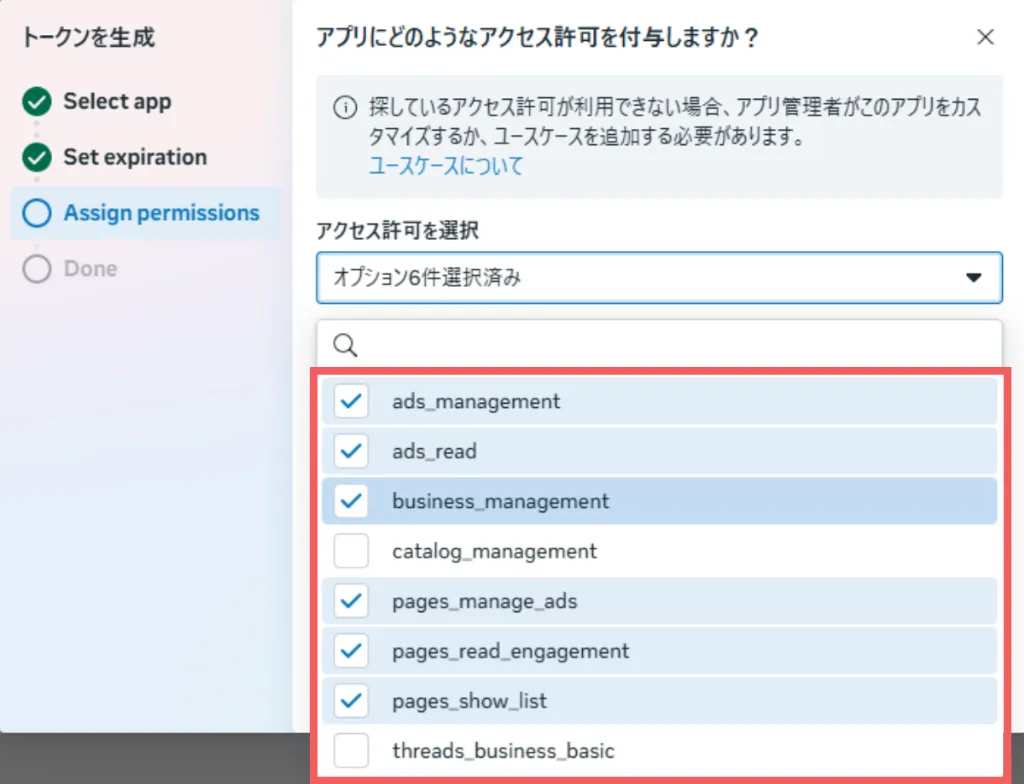Click the grey circle icon beside Done

click(x=37, y=270)
